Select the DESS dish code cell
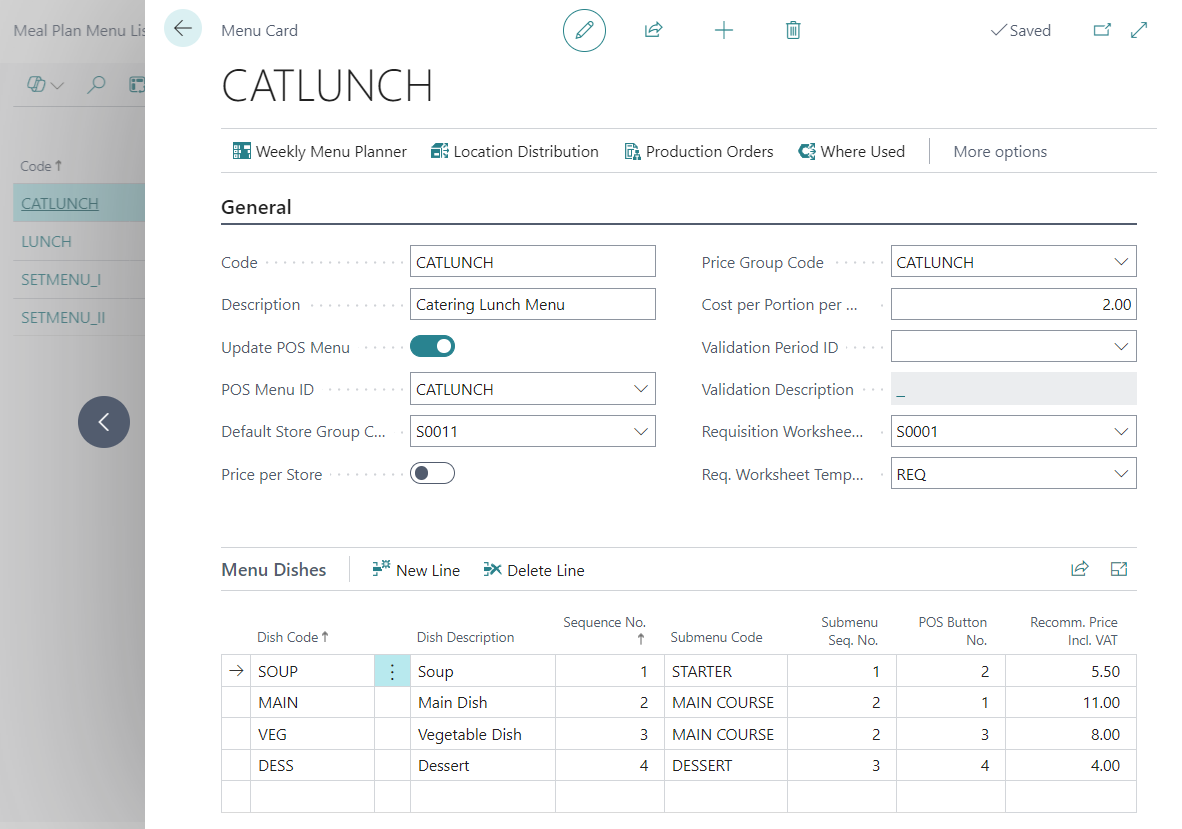Viewport: 1182px width, 829px height. pos(312,765)
